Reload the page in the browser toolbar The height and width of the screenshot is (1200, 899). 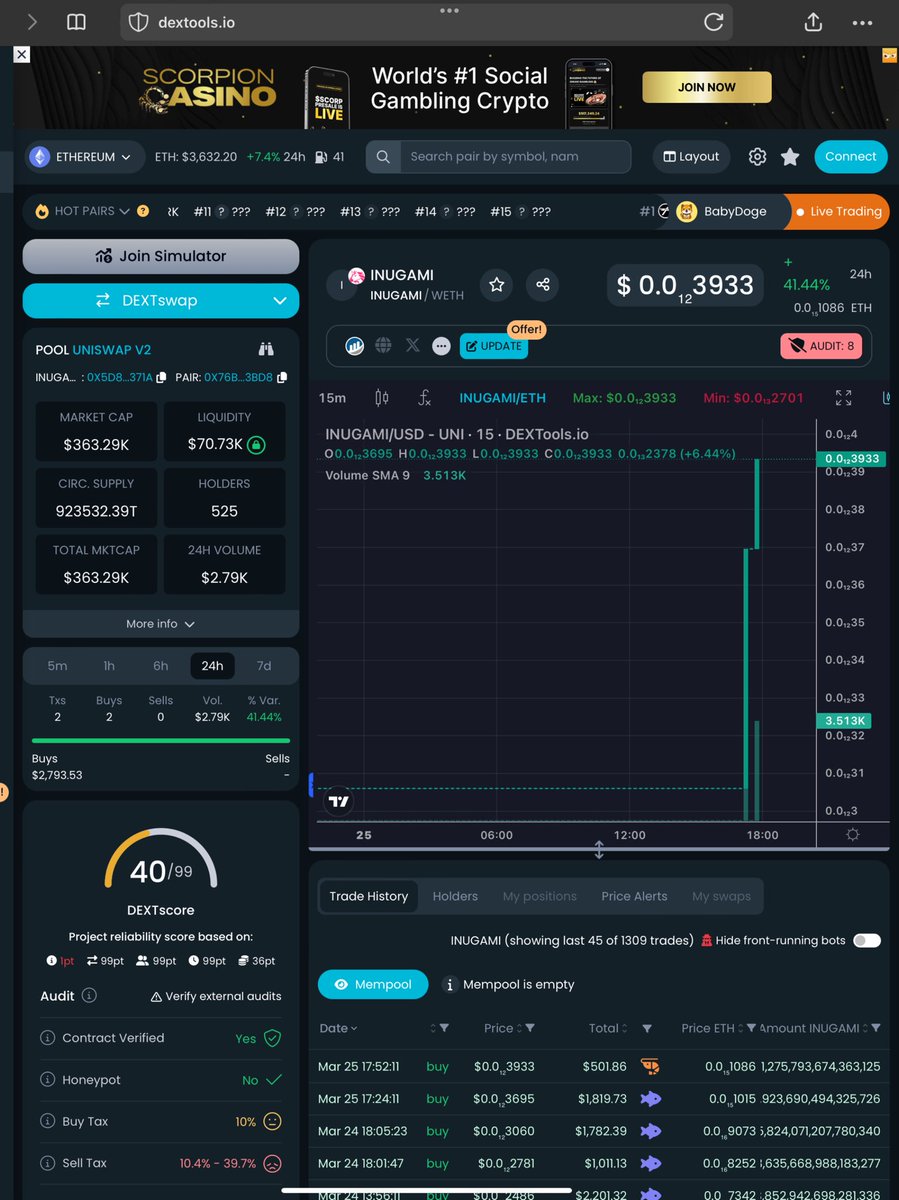click(x=713, y=22)
